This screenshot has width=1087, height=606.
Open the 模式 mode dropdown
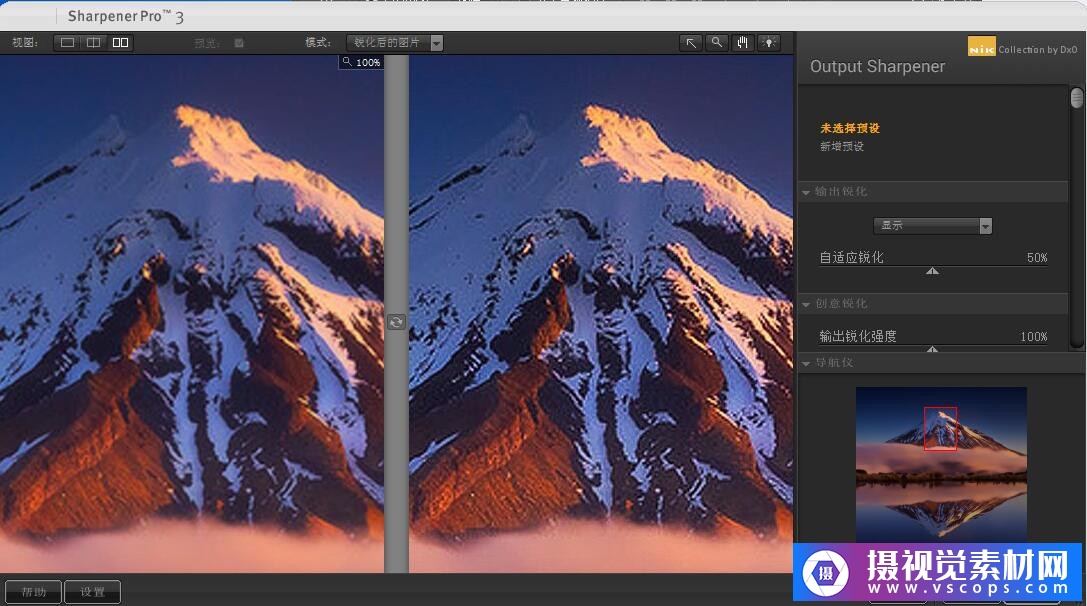(x=395, y=43)
